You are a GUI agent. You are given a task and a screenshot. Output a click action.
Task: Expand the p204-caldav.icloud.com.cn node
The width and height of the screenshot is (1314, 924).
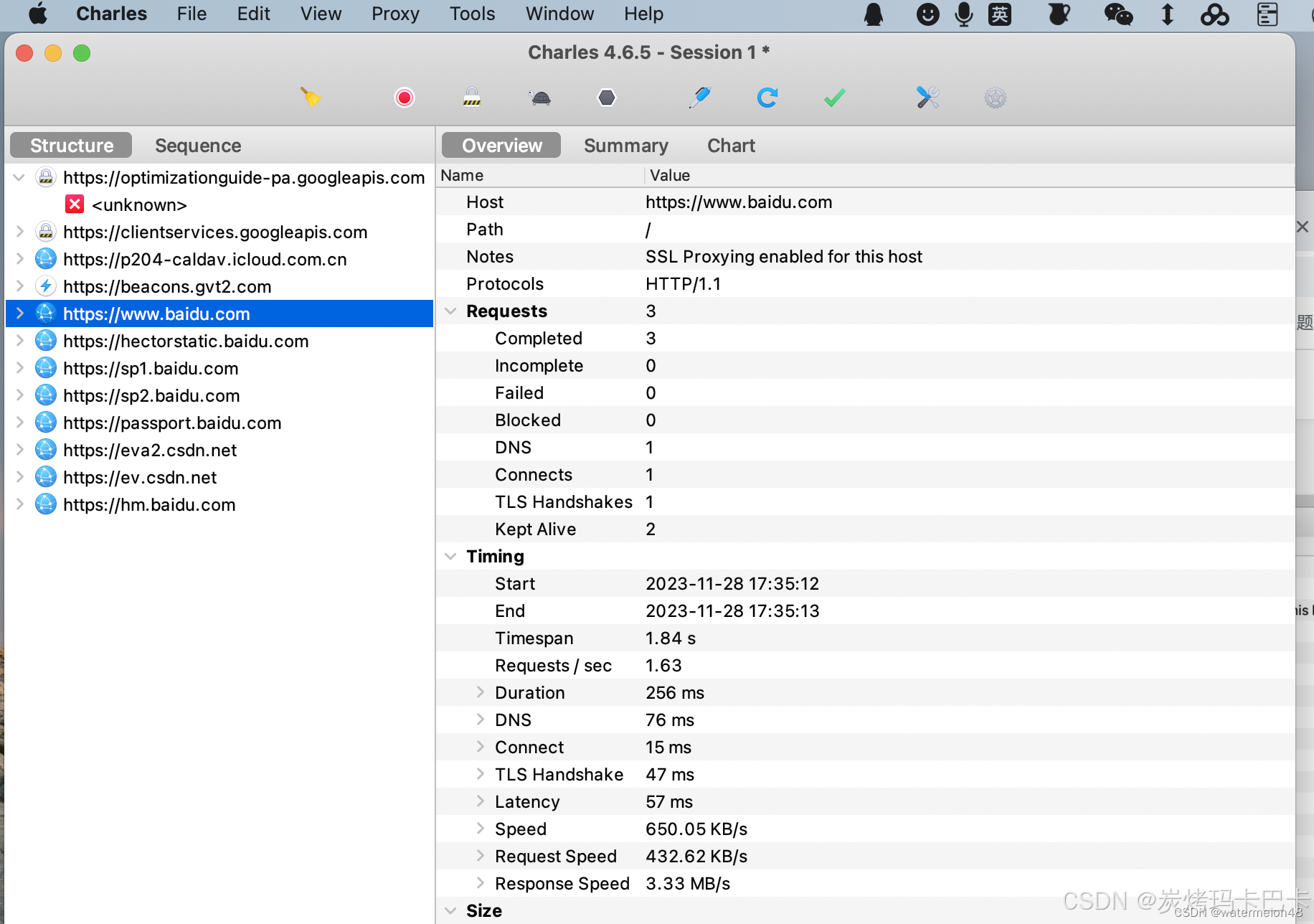click(19, 259)
